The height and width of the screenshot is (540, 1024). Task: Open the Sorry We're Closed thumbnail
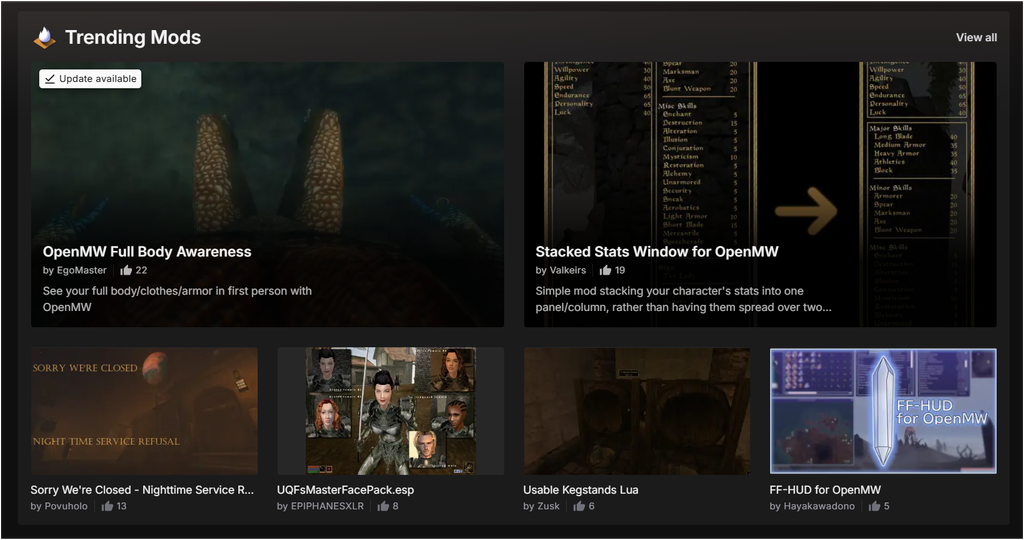[x=144, y=411]
